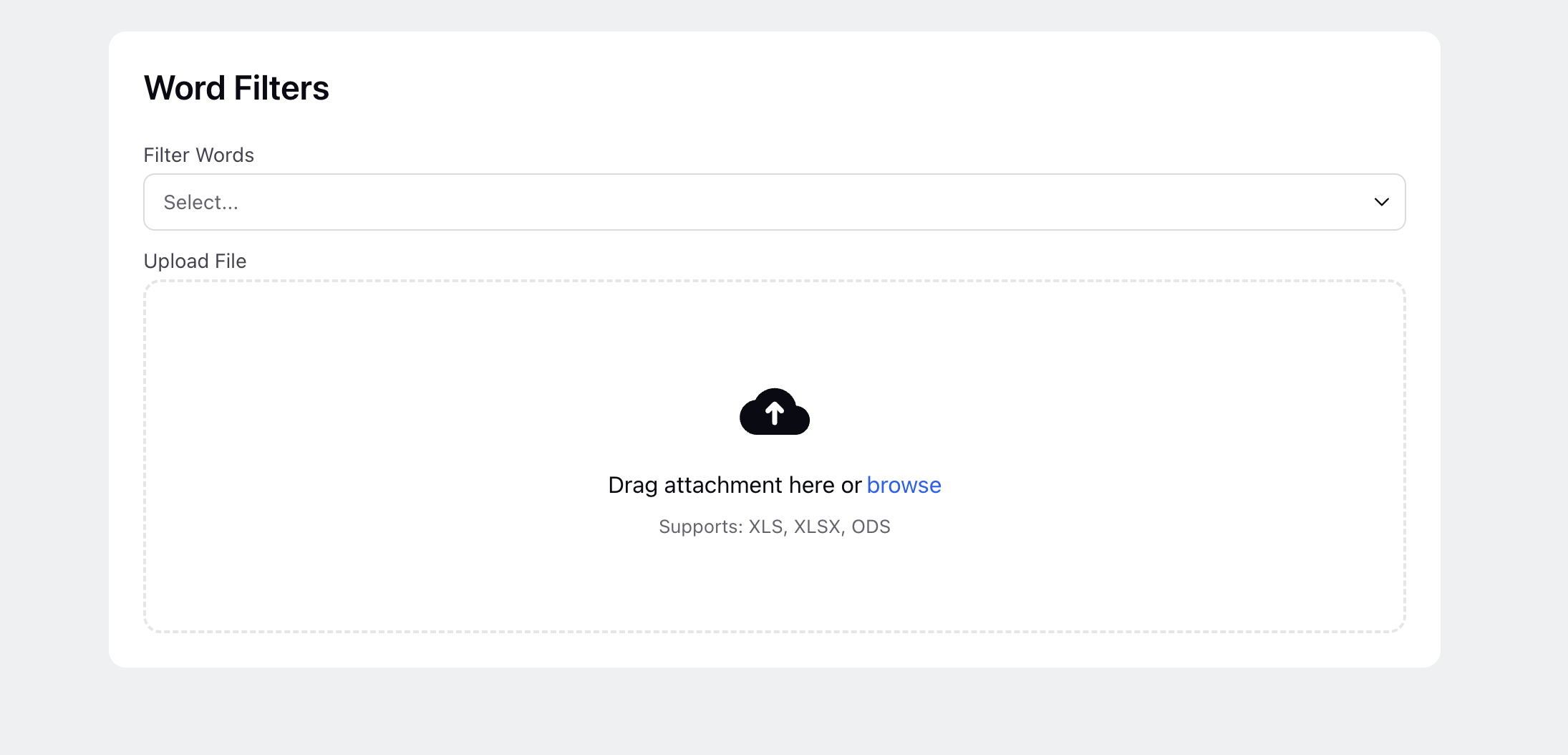Click empty area of drop zone below supported formats
The image size is (1568, 755).
tap(775, 584)
